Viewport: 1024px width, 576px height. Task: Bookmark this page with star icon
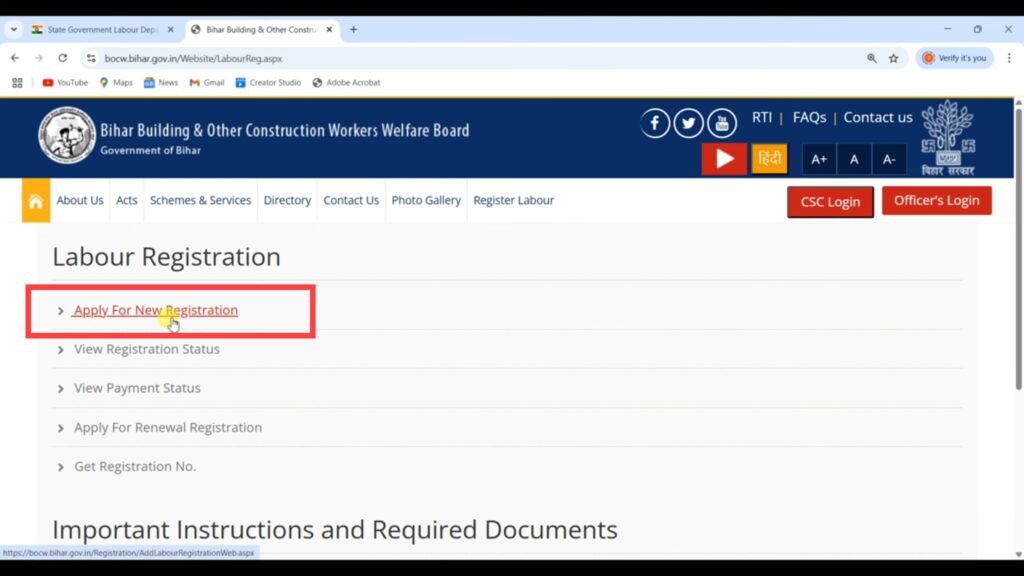[893, 58]
